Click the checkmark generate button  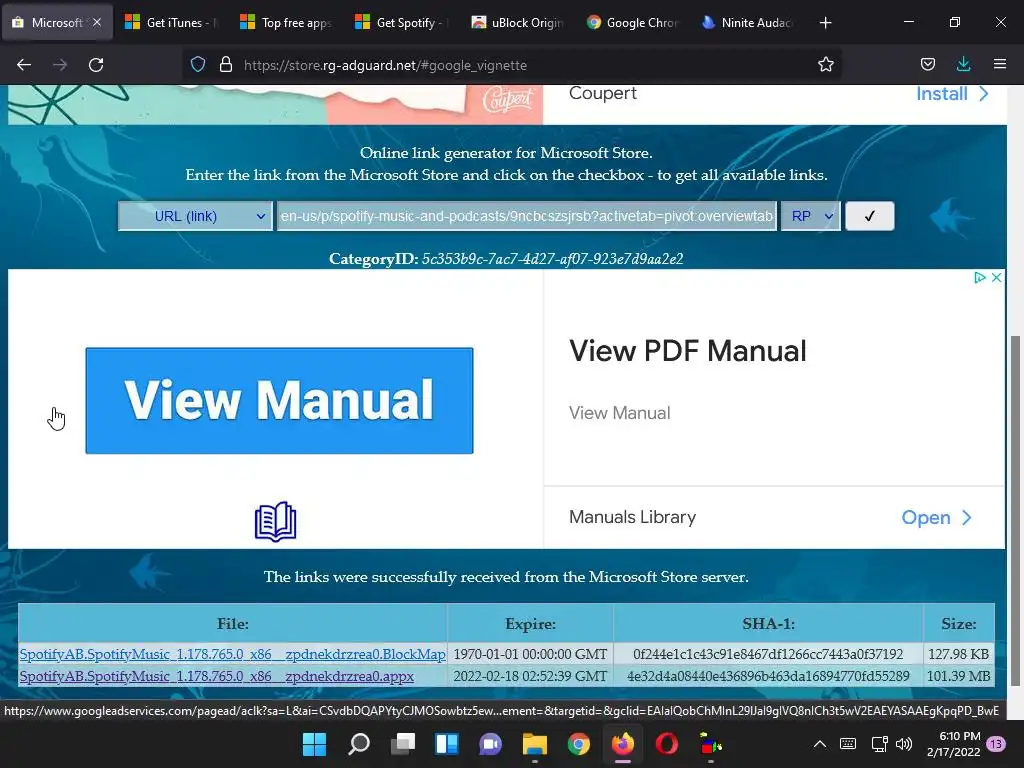click(869, 216)
